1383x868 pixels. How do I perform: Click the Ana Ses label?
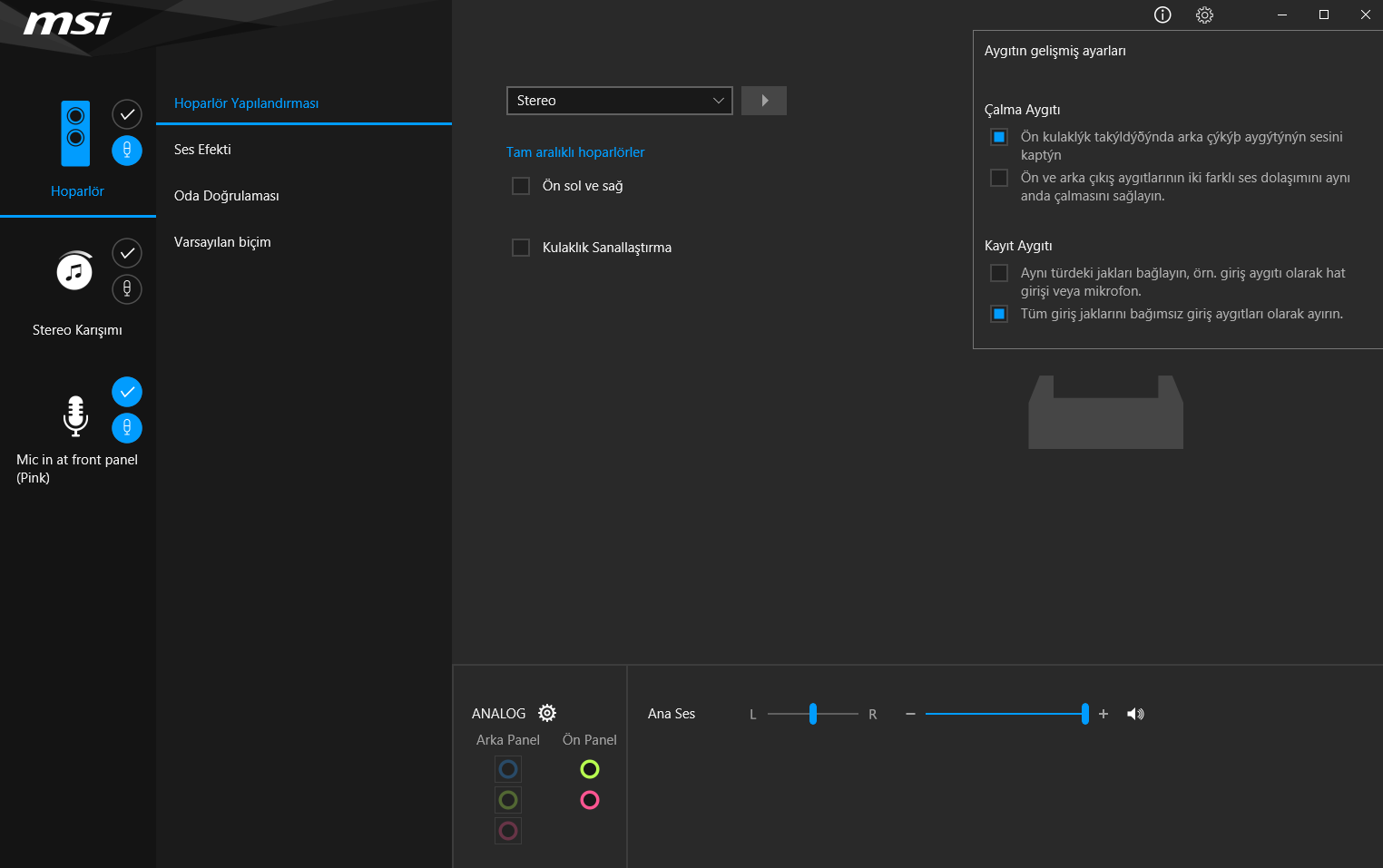click(x=672, y=714)
